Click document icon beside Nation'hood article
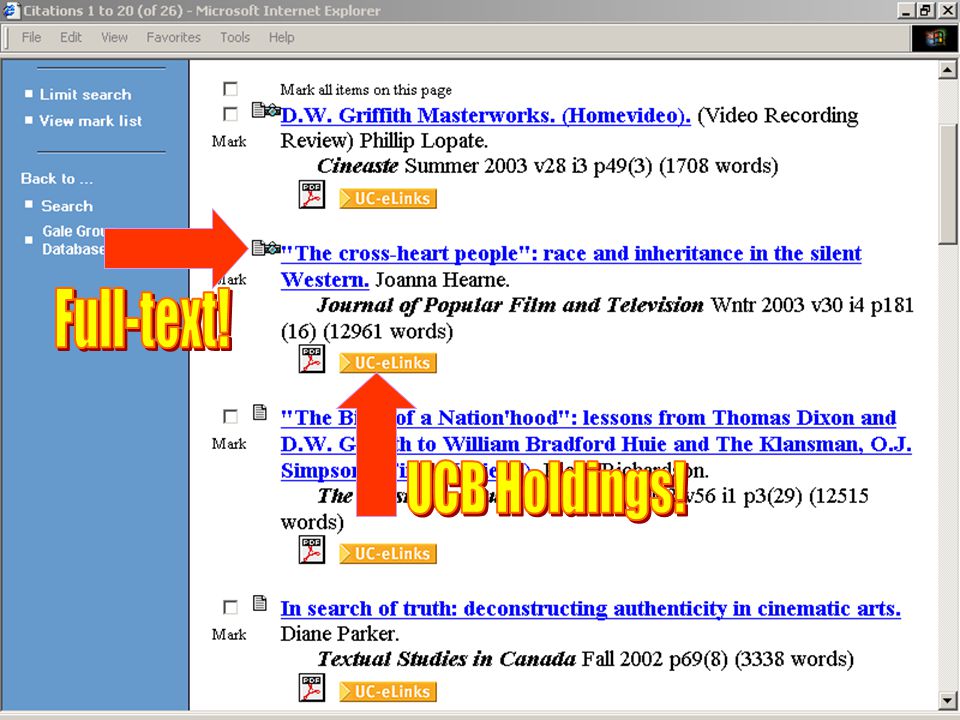The height and width of the screenshot is (720, 960). (x=260, y=413)
